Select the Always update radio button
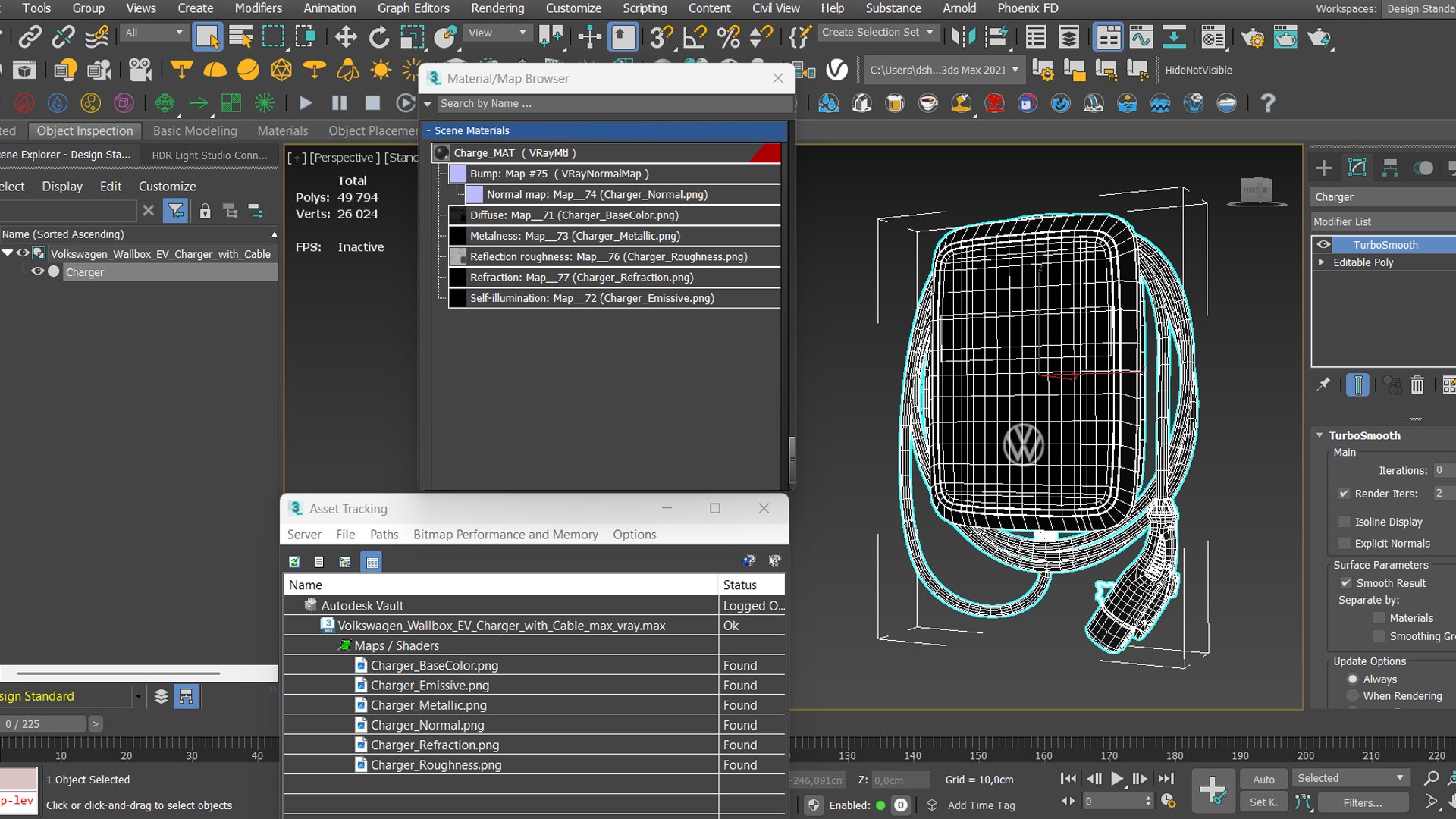Screen dimensions: 1456x819 click(x=1352, y=679)
